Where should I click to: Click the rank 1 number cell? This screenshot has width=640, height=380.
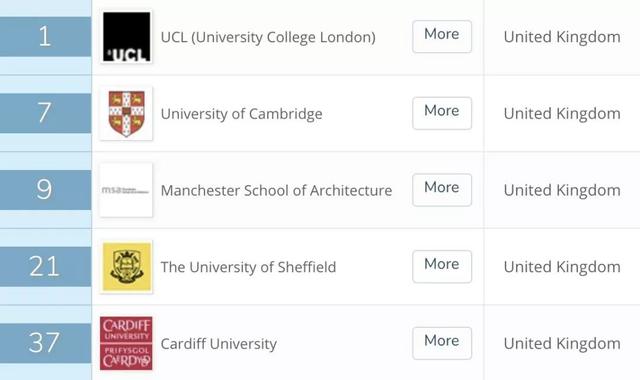tap(45, 37)
